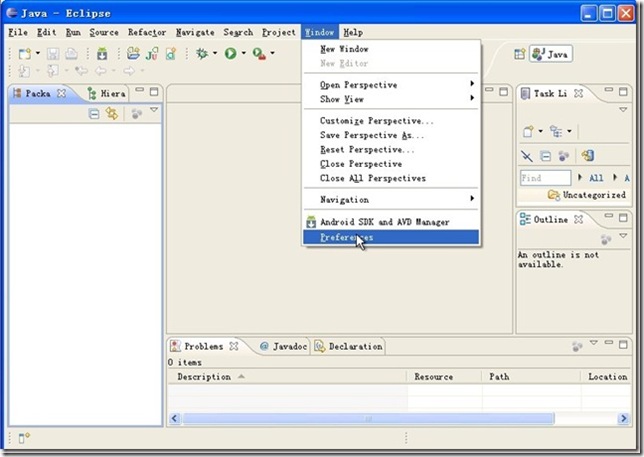Expand the Run dropdown arrow

244,53
